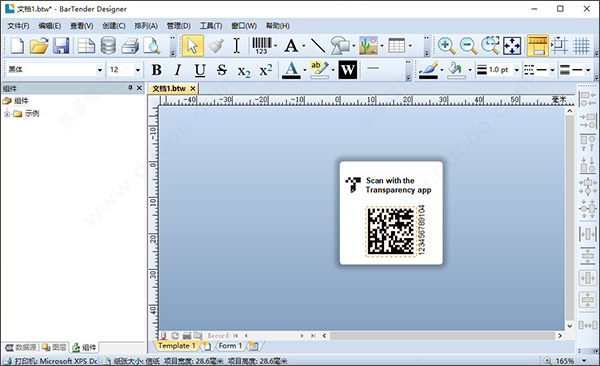Toggle bold text formatting
This screenshot has height=366, width=600.
(x=156, y=70)
